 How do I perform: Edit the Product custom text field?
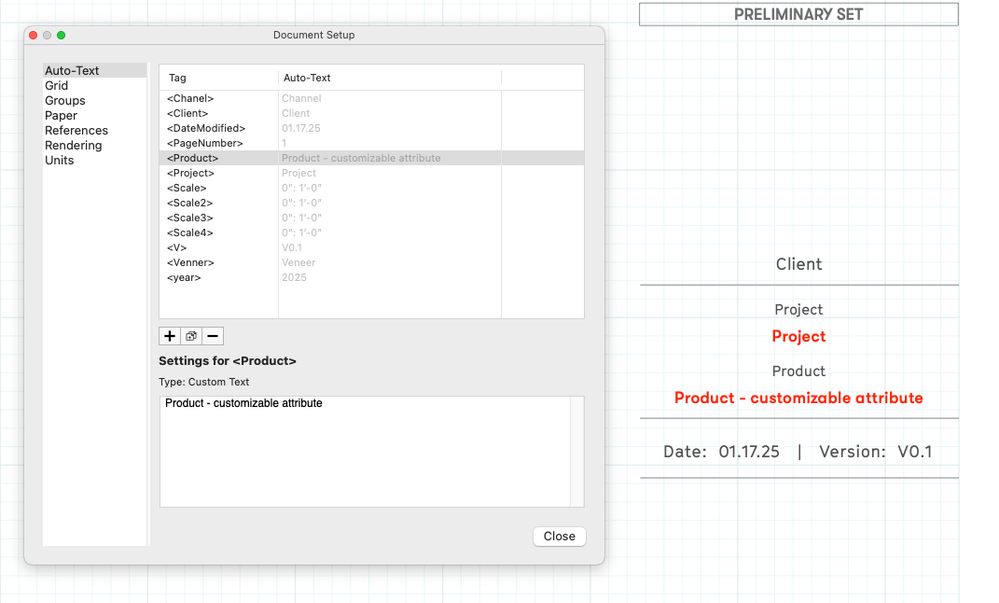pyautogui.click(x=365, y=452)
